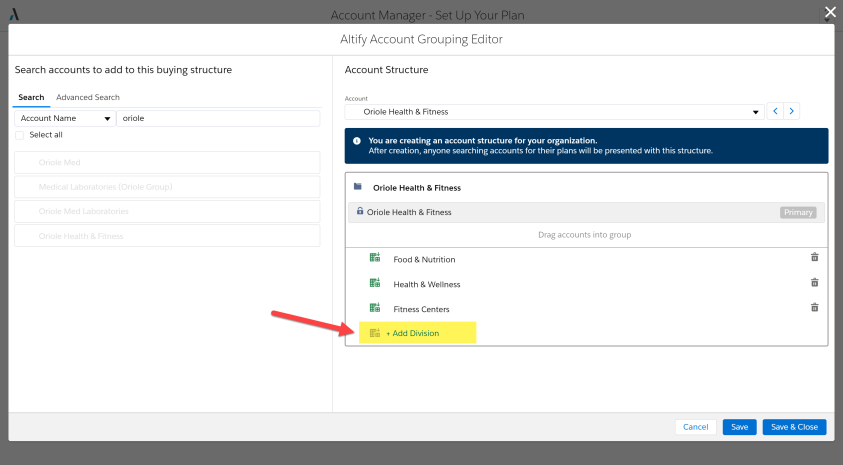The height and width of the screenshot is (465, 843).
Task: Delete the Health & Wellness division
Action: (x=815, y=282)
